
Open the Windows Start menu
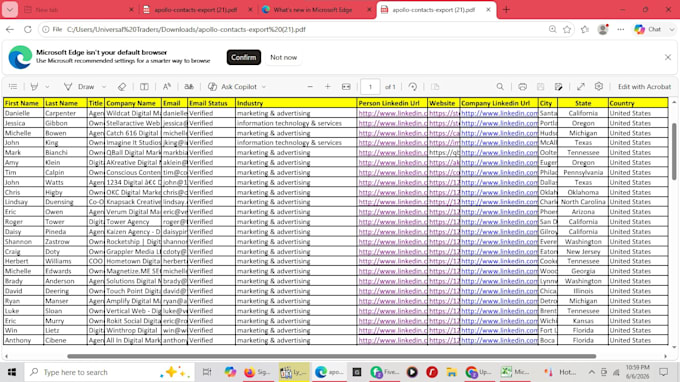[12, 372]
